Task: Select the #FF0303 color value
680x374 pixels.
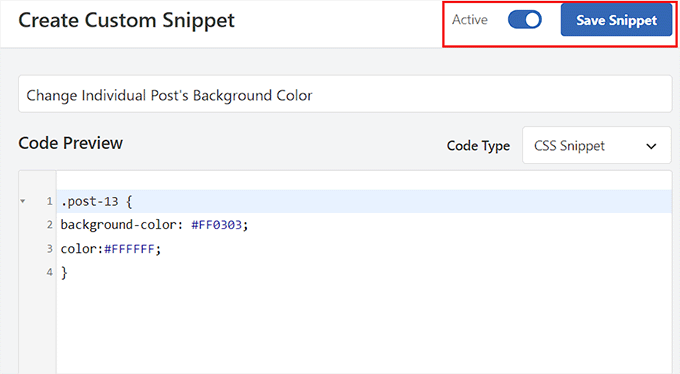Action: tap(216, 225)
